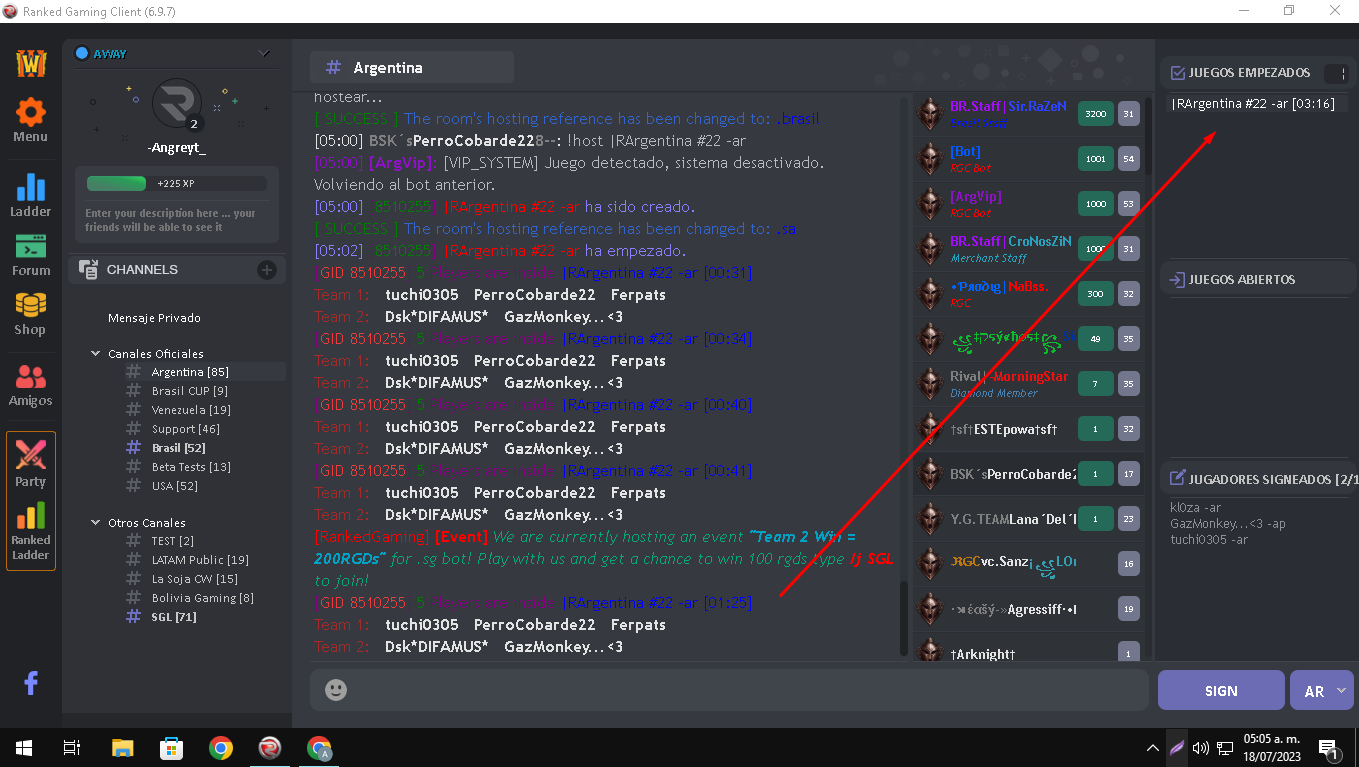Image resolution: width=1359 pixels, height=767 pixels.
Task: Click the +225 XP progress bar
Action: (176, 184)
